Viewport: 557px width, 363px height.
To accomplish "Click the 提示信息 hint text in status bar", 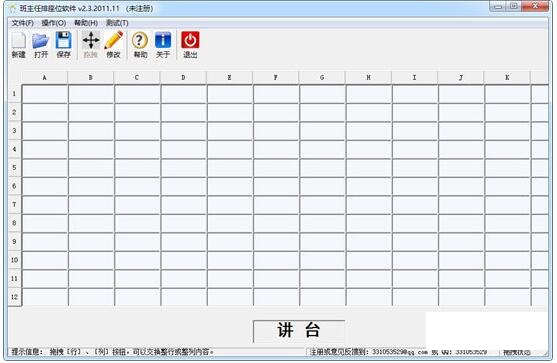I will point(113,352).
